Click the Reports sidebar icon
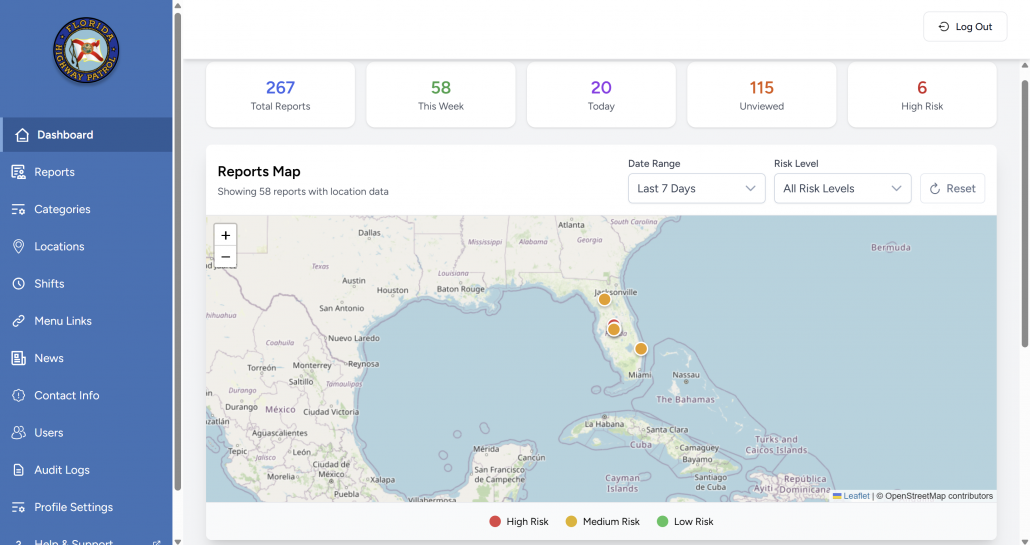This screenshot has height=545, width=1030. 18,172
